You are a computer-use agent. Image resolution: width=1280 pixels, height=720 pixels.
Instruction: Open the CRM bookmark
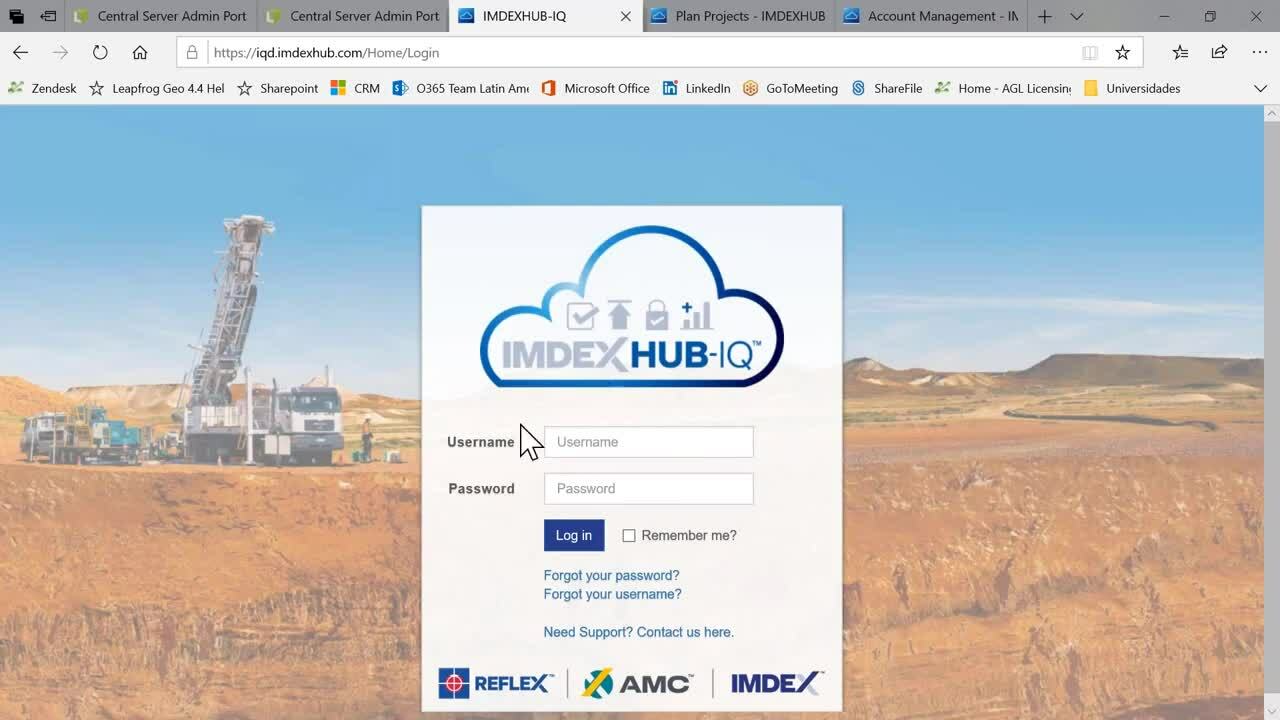point(355,88)
